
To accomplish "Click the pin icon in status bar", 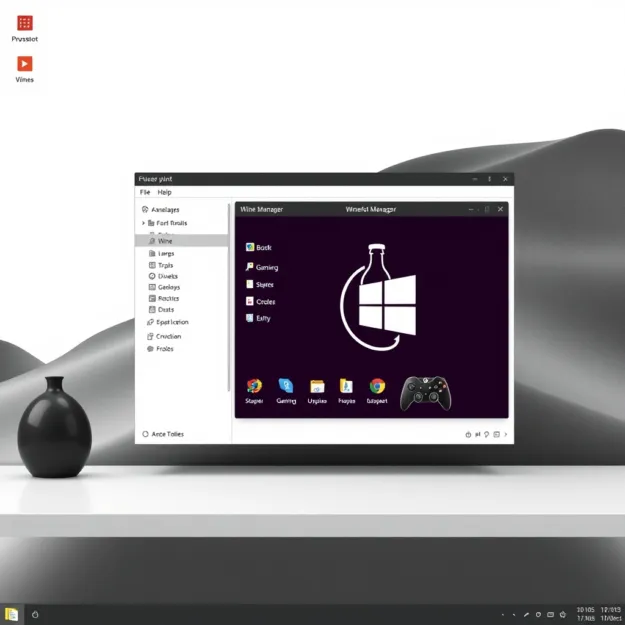I will pos(487,434).
